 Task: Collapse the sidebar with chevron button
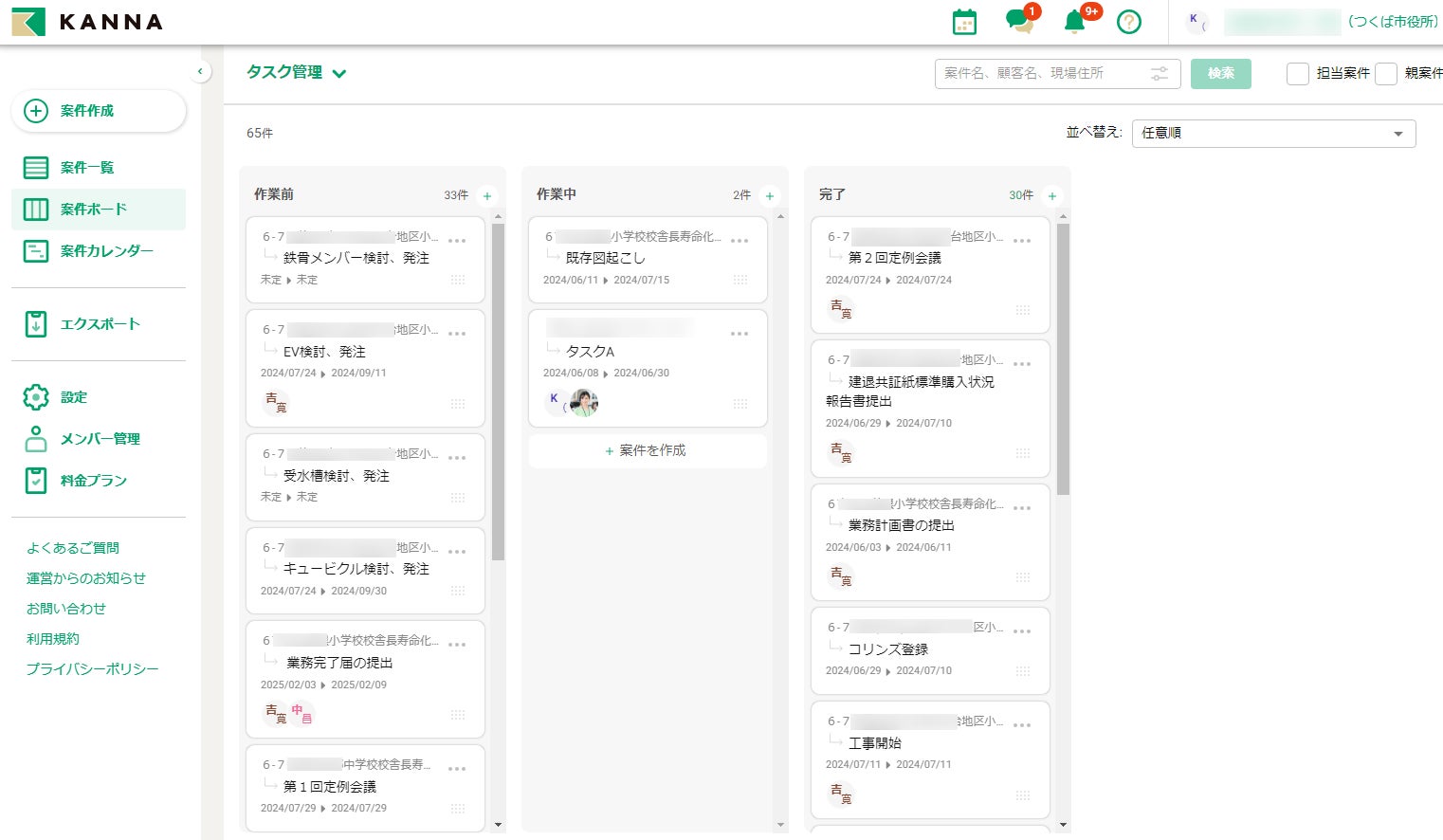coord(200,71)
